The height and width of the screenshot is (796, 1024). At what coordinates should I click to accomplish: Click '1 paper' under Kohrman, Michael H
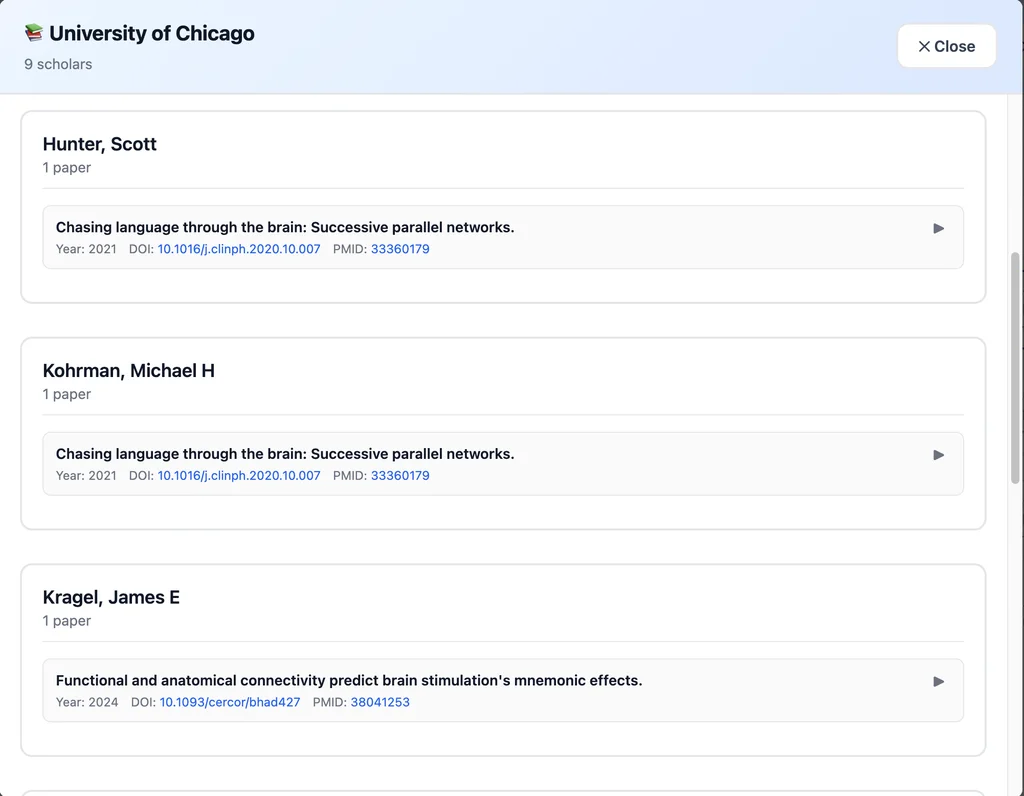pyautogui.click(x=67, y=394)
